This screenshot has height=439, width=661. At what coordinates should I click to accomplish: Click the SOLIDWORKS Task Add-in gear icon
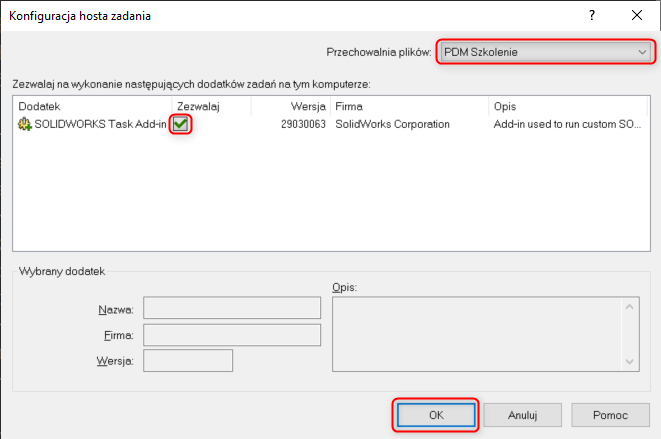pos(24,124)
